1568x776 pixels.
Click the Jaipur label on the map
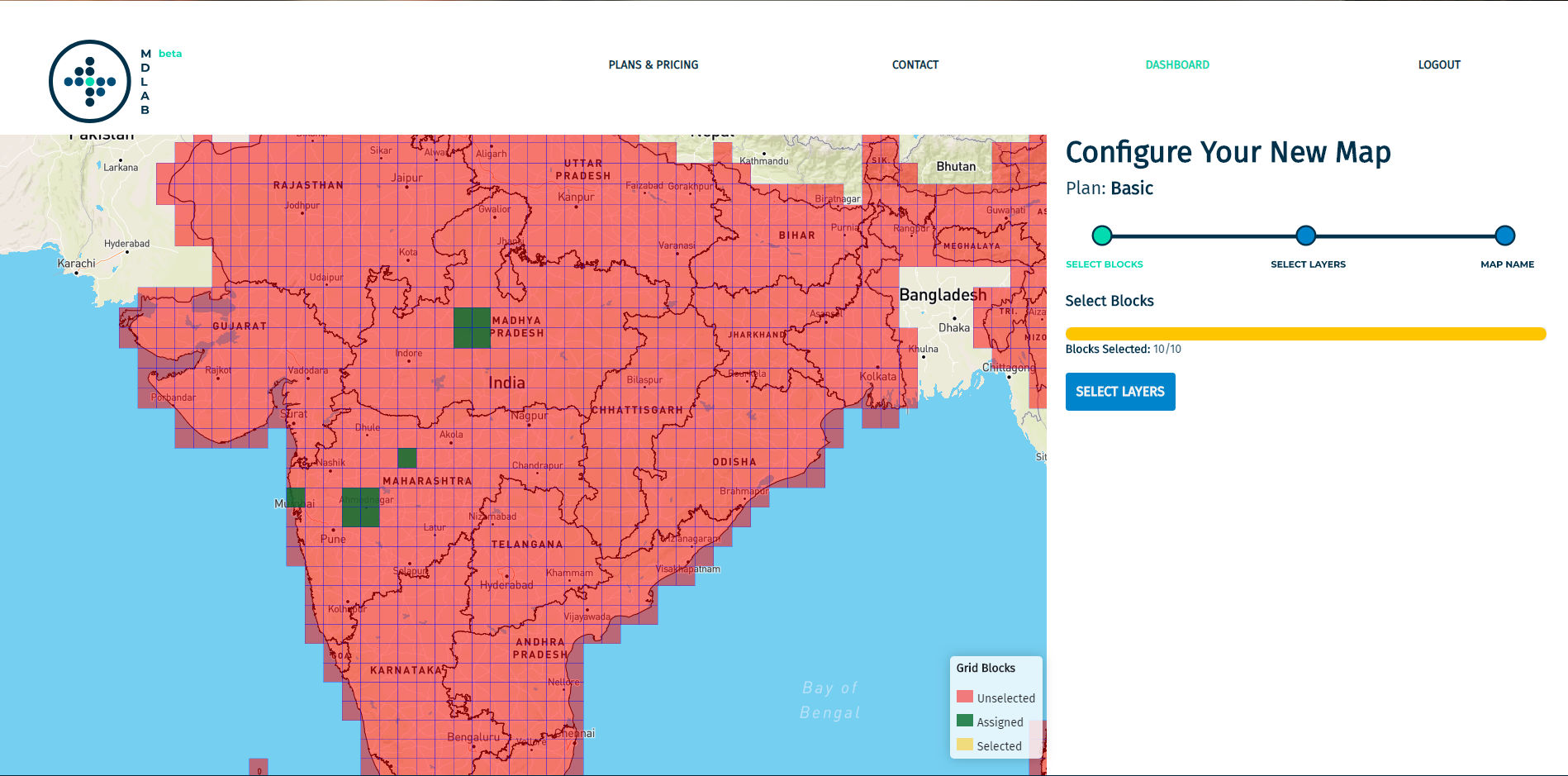point(406,178)
